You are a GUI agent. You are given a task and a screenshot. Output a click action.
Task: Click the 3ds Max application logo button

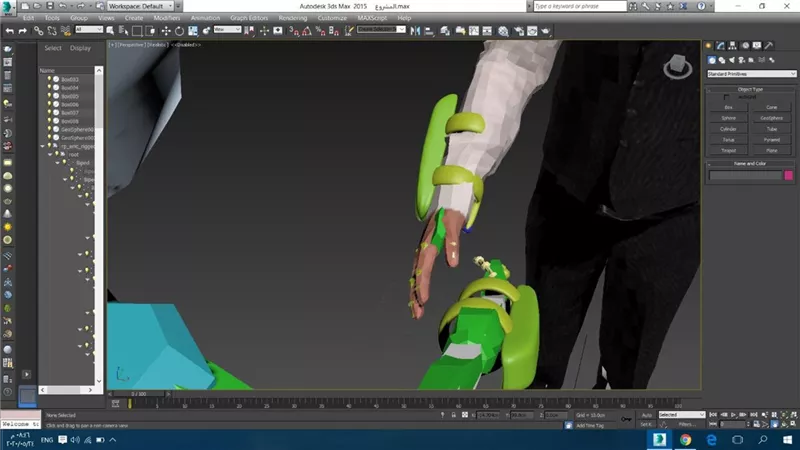tap(7, 7)
